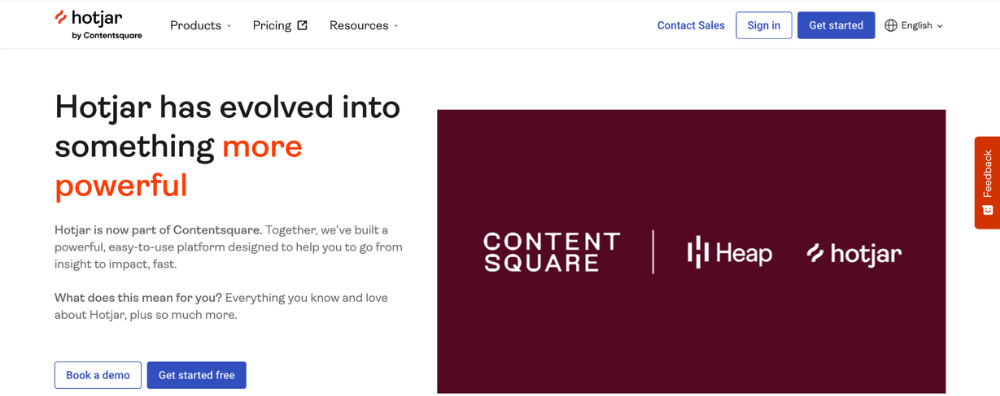This screenshot has height=396, width=1000.
Task: Open the English language chevron
Action: (x=939, y=26)
